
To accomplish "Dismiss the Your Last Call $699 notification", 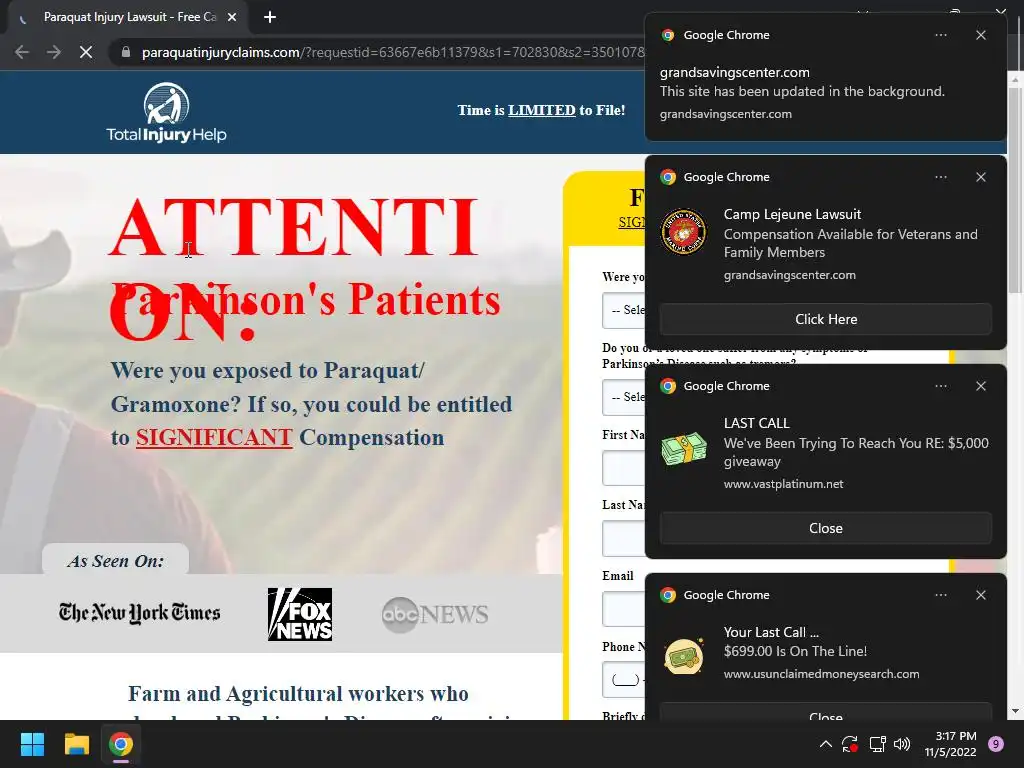I will coord(980,595).
